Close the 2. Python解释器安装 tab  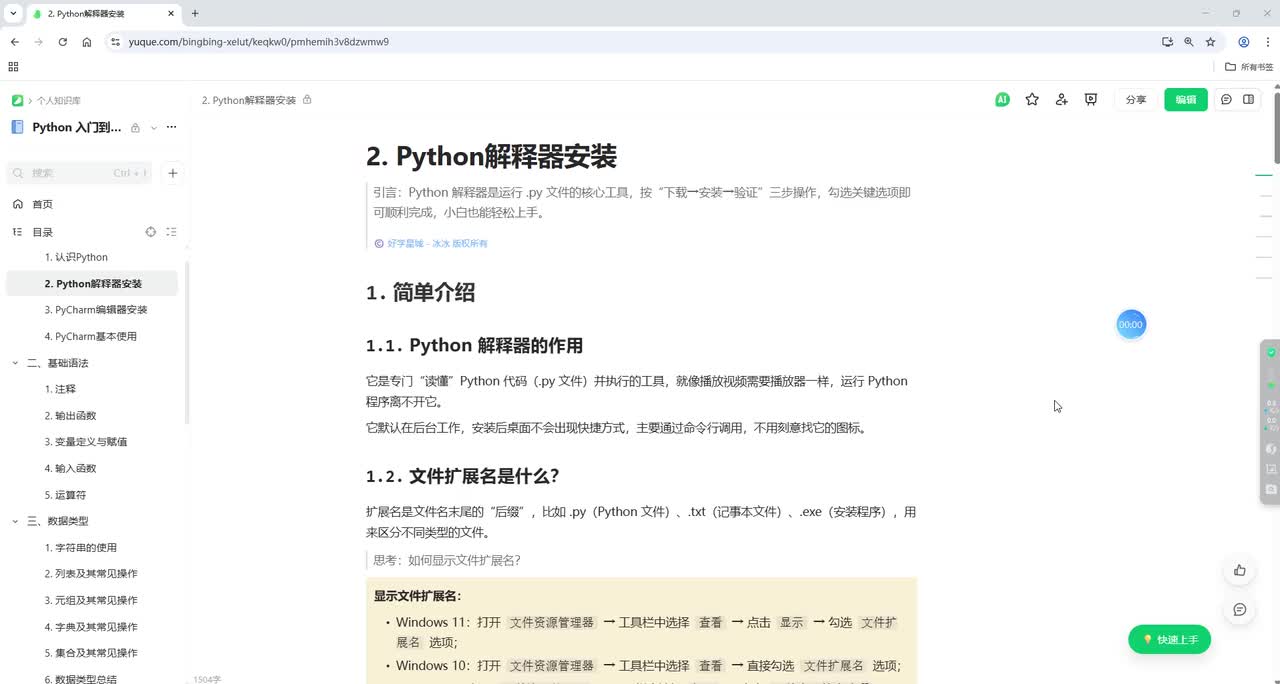(171, 14)
